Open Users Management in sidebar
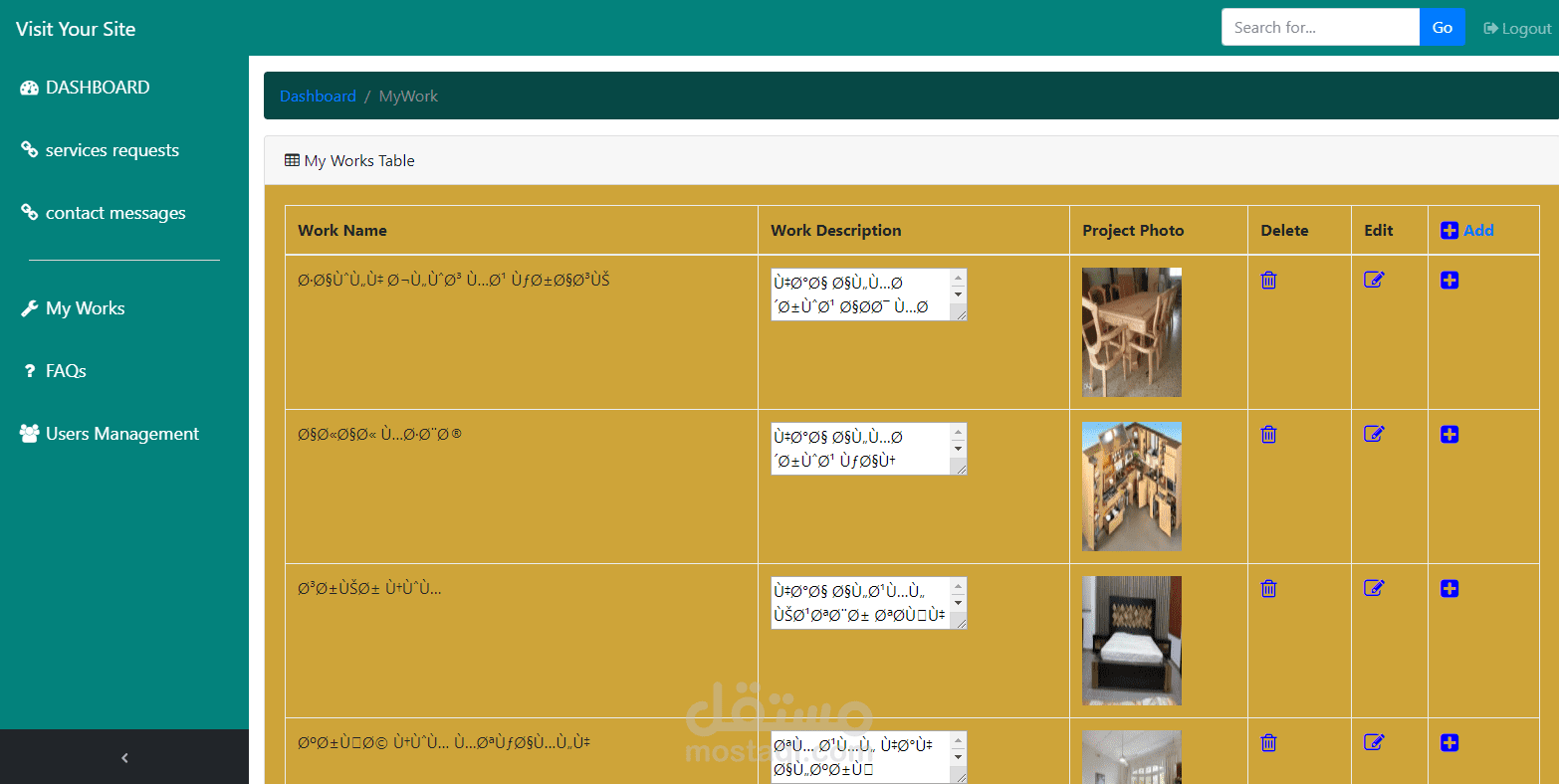Viewport: 1559px width, 784px height. [110, 434]
